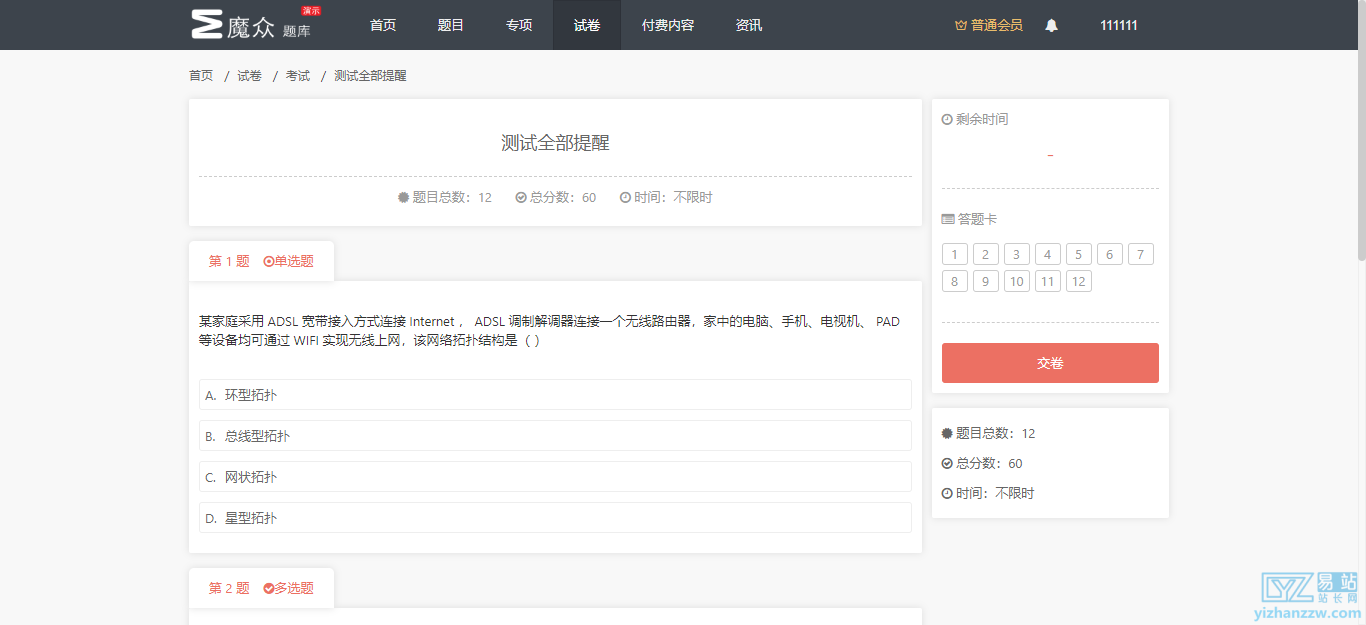Click the checkmark icon beside 总分数
This screenshot has width=1366, height=625.
[946, 463]
